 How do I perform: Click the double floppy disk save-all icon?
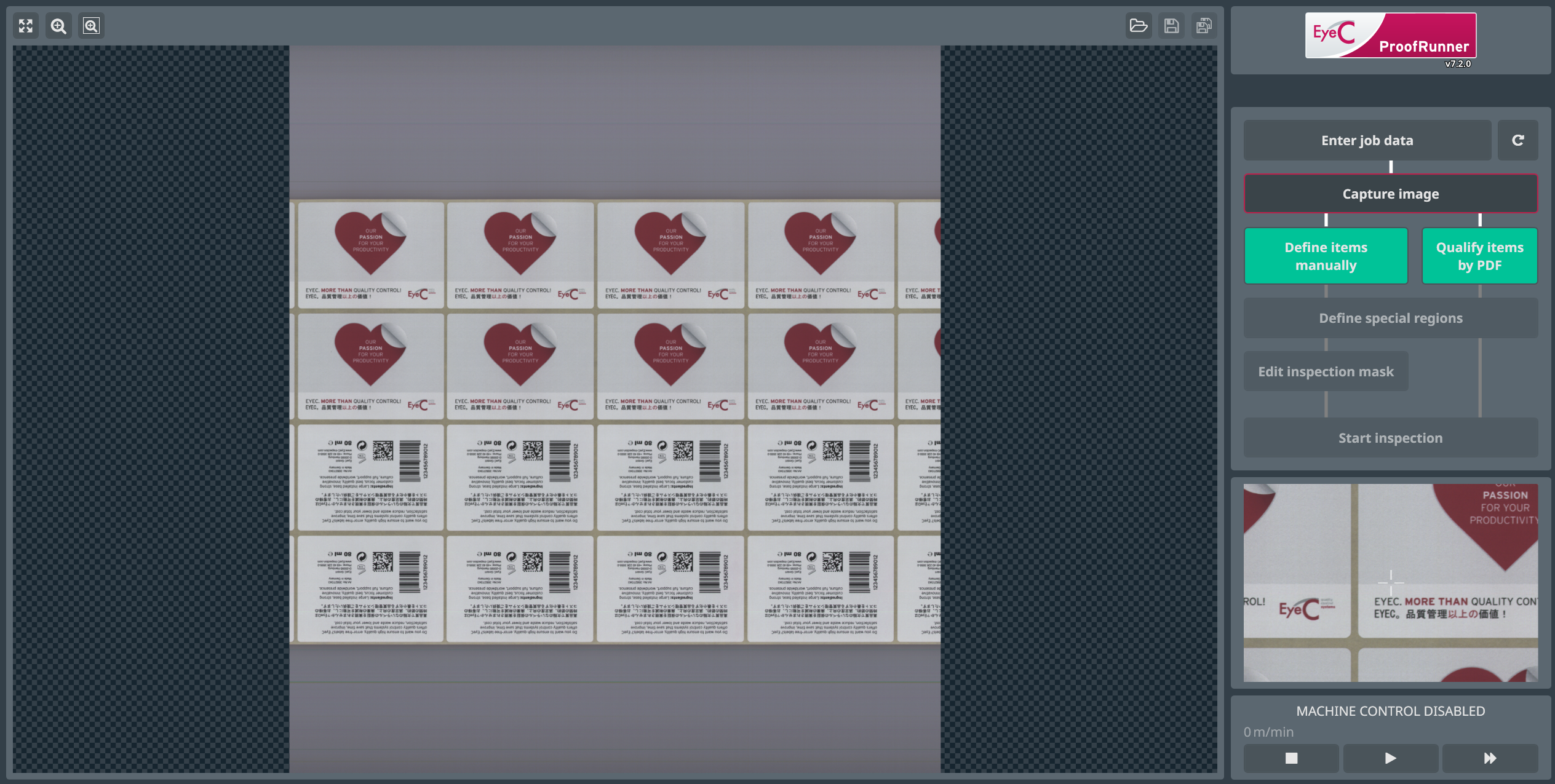coord(1204,26)
